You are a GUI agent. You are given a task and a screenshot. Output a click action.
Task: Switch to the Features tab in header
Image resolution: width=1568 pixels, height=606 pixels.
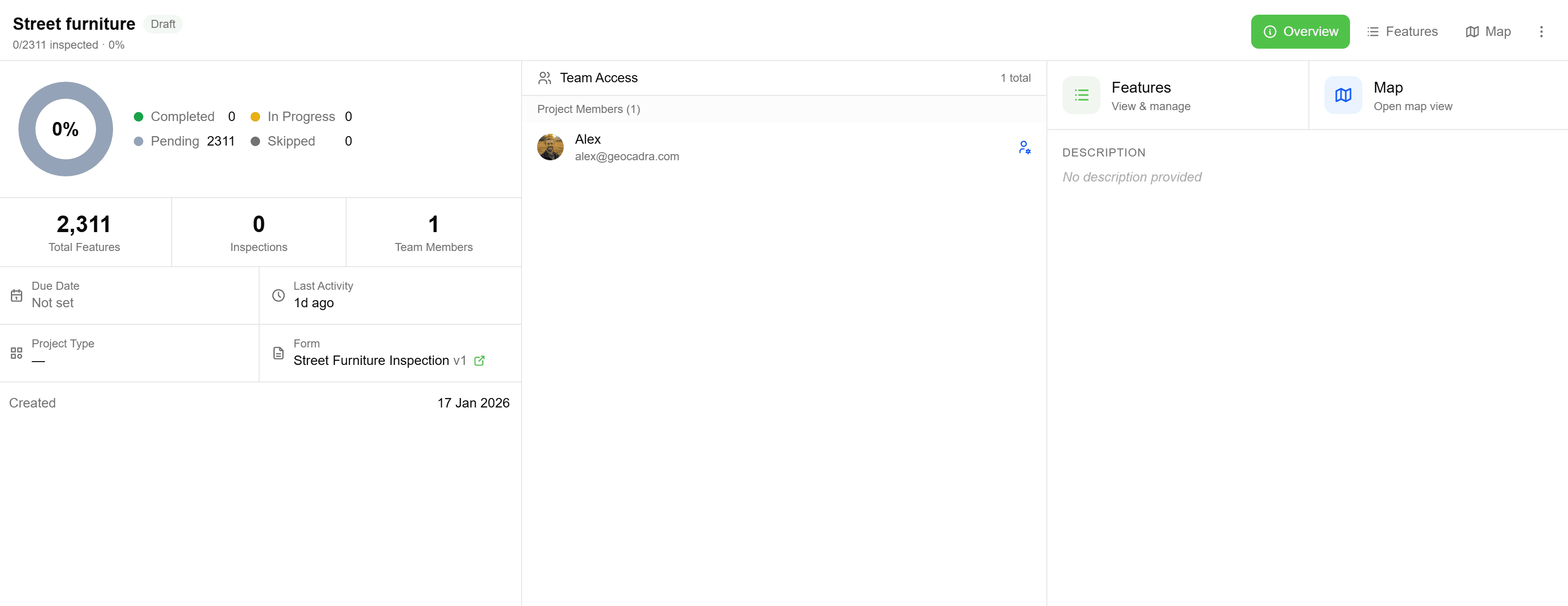1402,32
